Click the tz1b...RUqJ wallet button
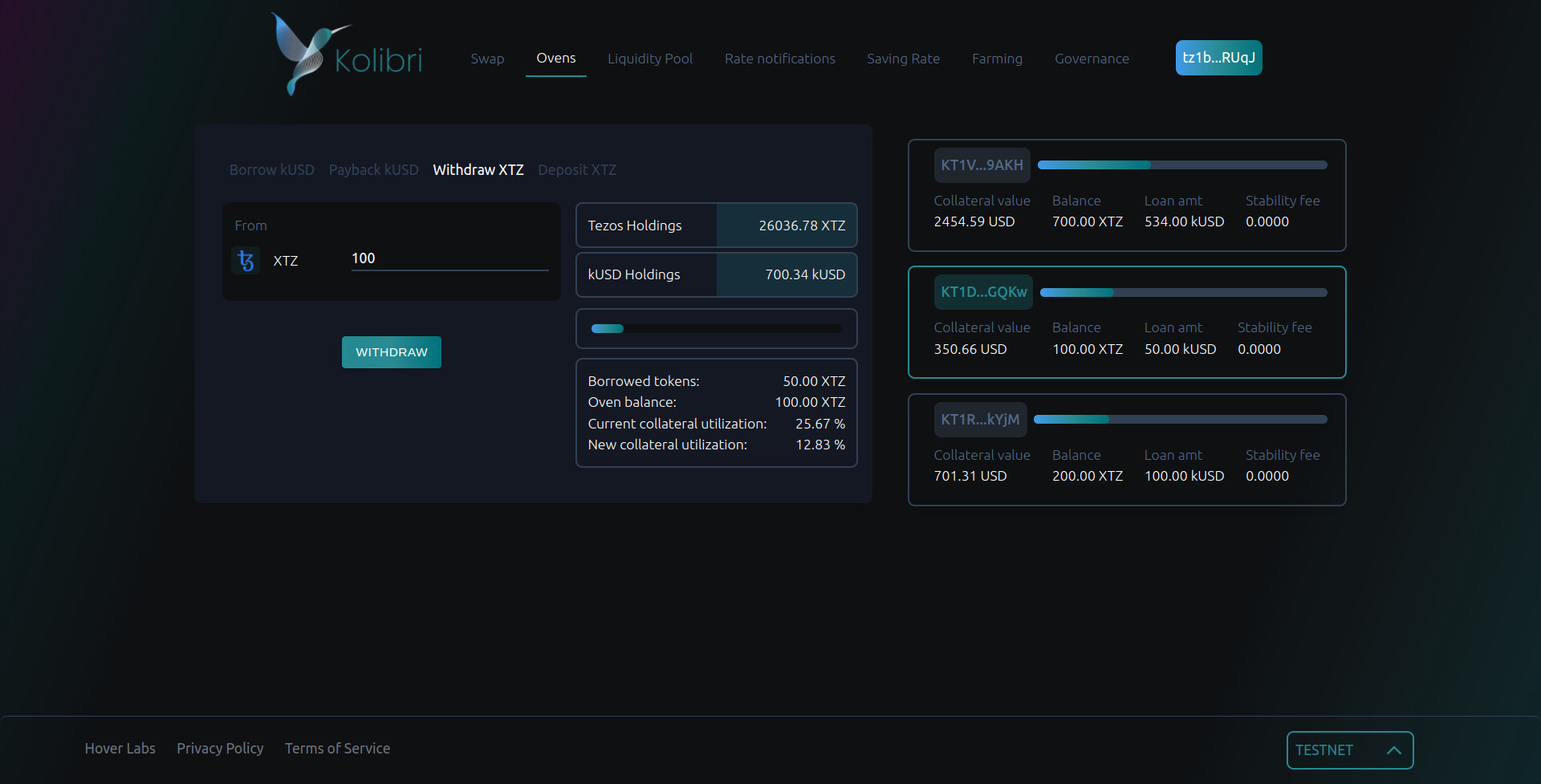 click(x=1218, y=58)
